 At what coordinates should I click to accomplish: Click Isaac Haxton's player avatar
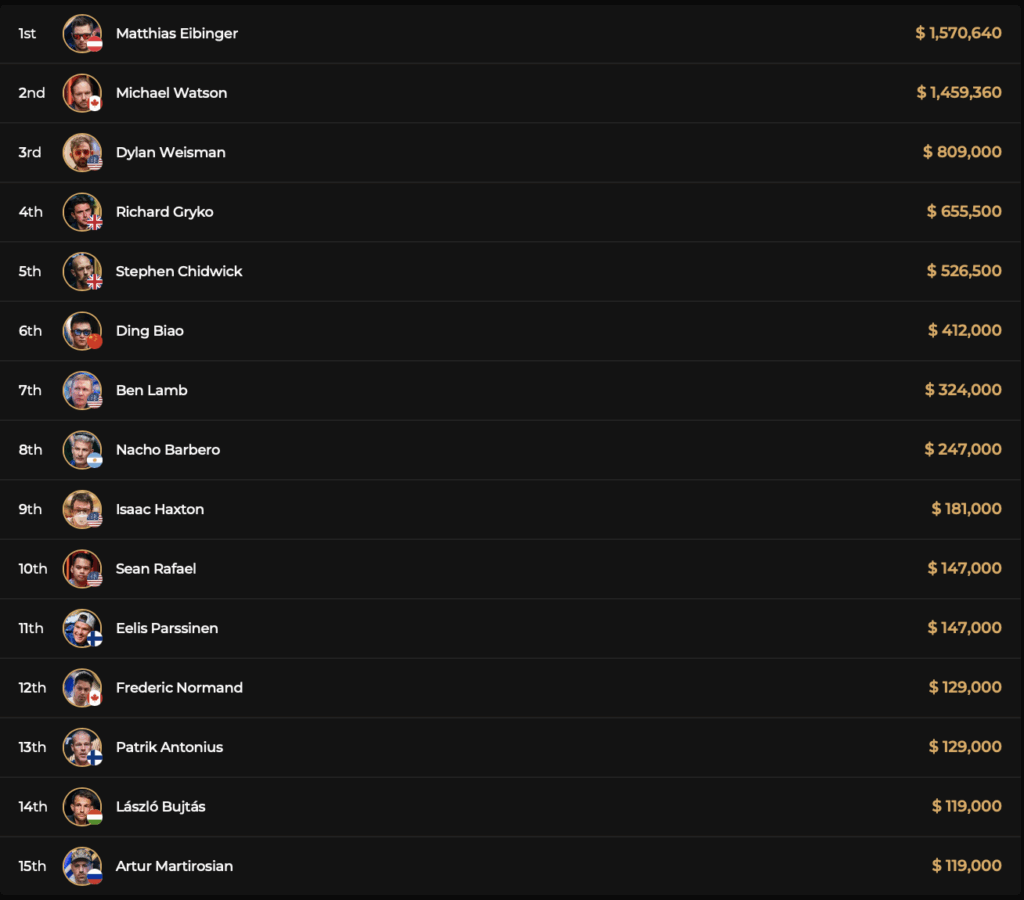click(x=82, y=509)
